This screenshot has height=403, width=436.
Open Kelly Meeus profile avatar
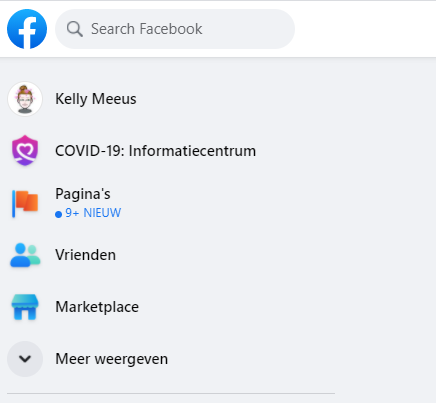[x=25, y=99]
